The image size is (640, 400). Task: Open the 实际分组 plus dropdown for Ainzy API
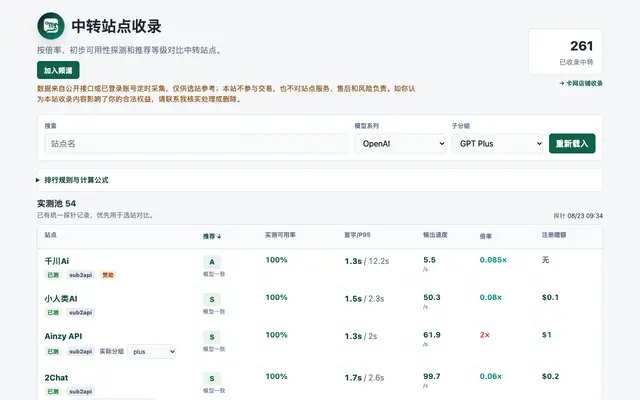tap(152, 351)
